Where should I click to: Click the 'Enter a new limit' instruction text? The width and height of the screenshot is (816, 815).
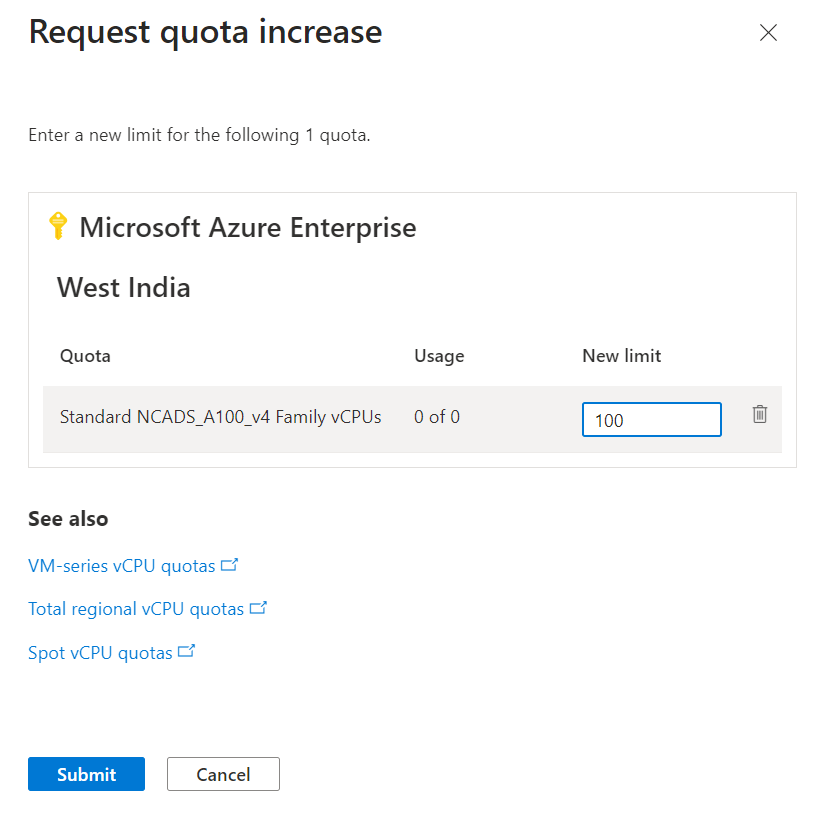coord(199,135)
